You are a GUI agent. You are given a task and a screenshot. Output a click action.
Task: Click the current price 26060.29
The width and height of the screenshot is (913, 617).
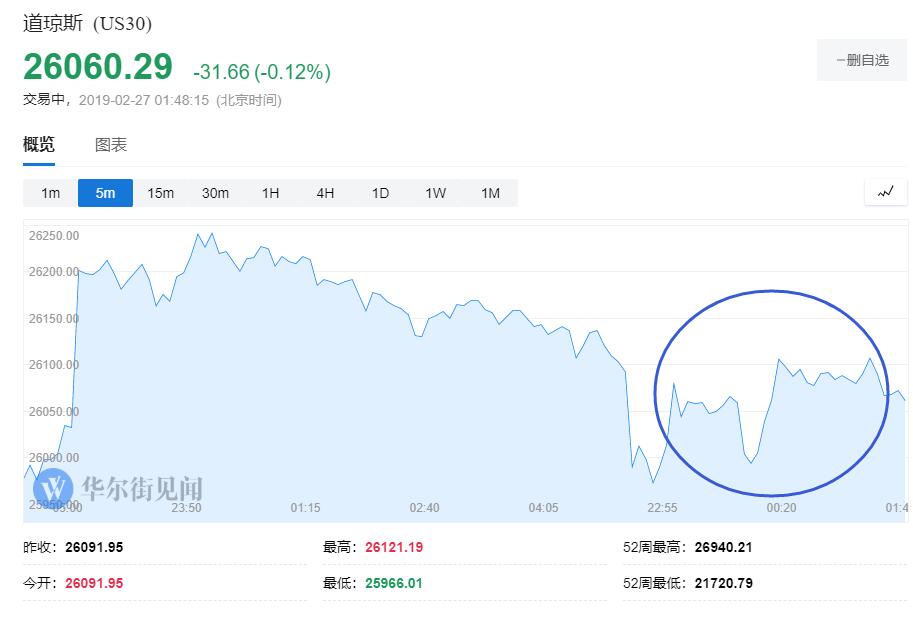click(x=98, y=67)
